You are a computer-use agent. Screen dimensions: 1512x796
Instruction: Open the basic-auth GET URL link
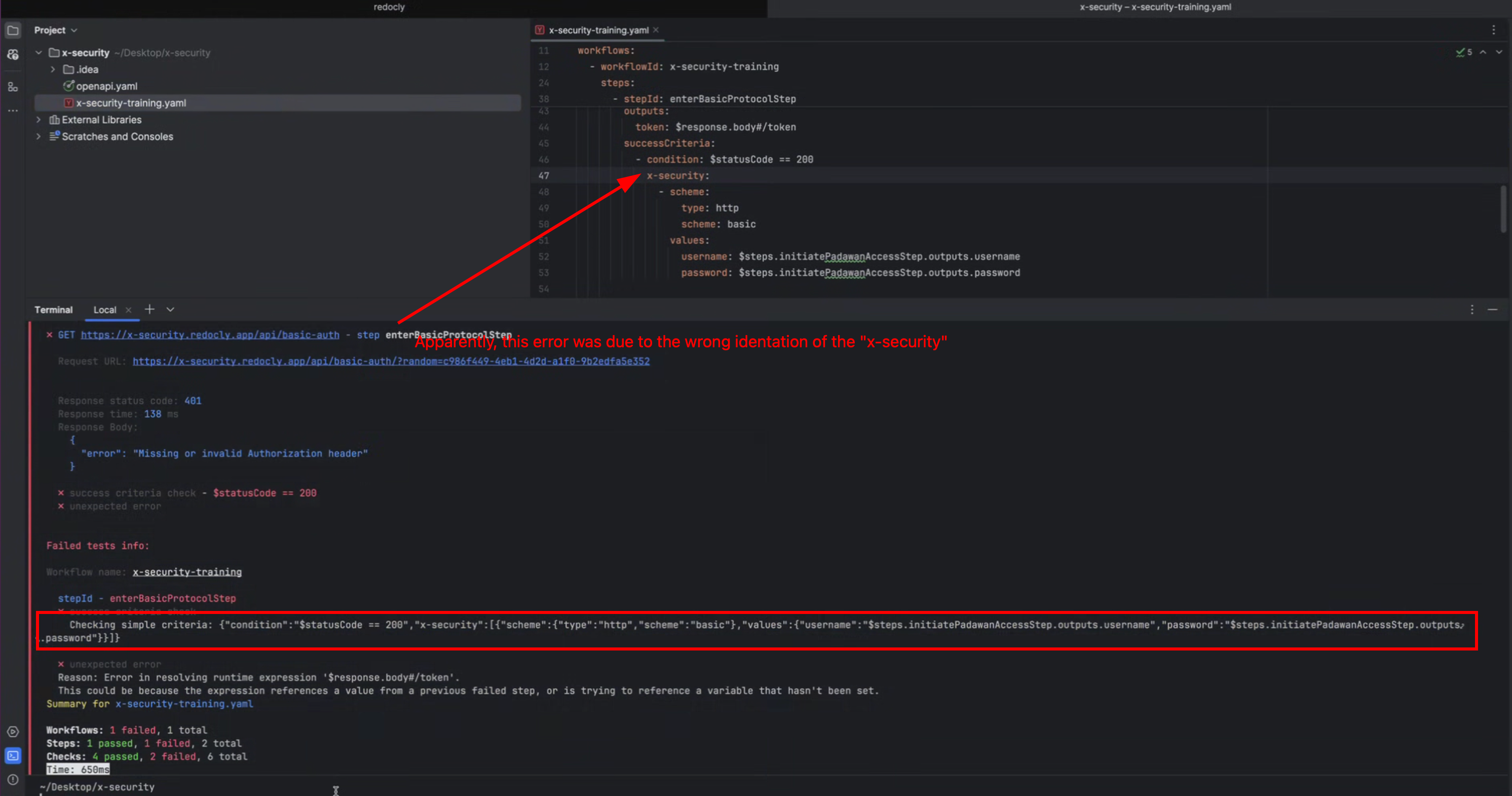(x=210, y=335)
